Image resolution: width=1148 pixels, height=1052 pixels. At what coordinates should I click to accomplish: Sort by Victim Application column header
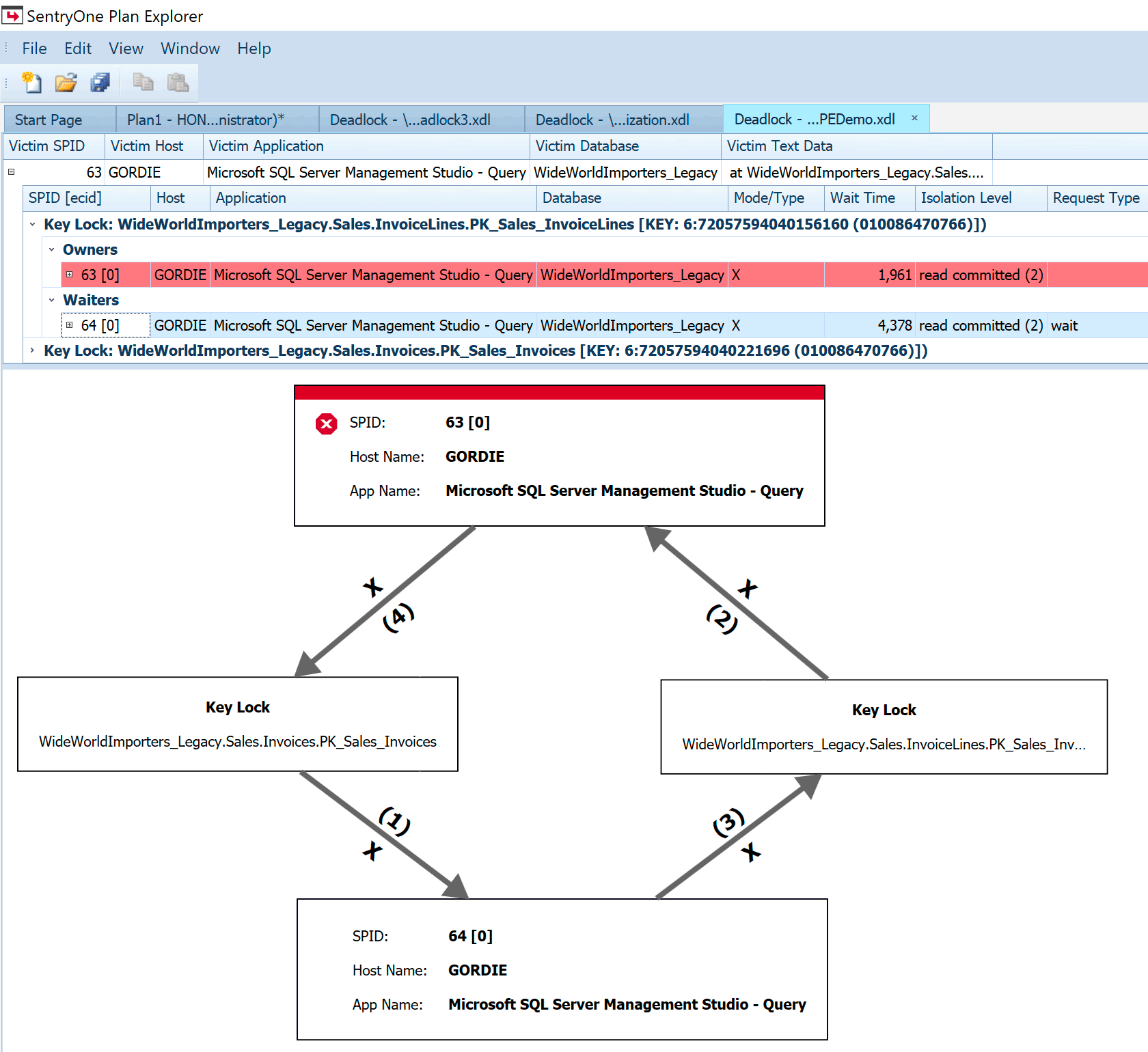pyautogui.click(x=366, y=146)
